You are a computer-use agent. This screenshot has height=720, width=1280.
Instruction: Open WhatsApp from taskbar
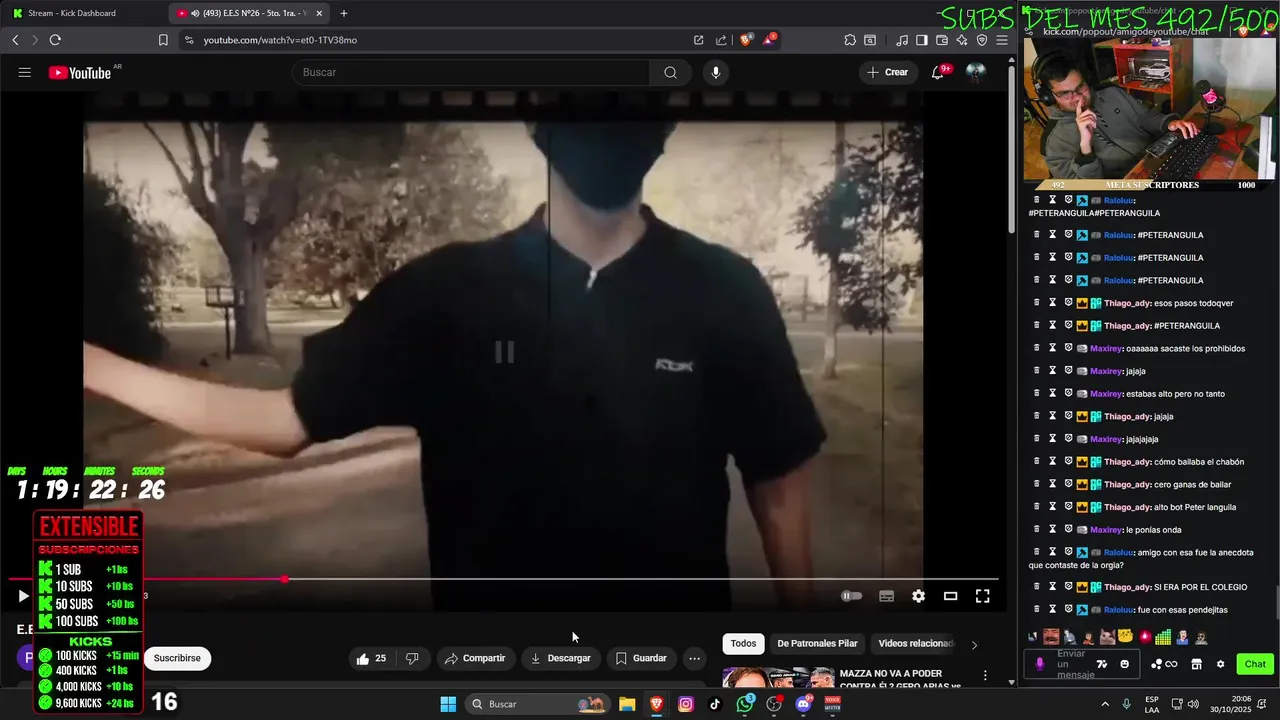745,704
